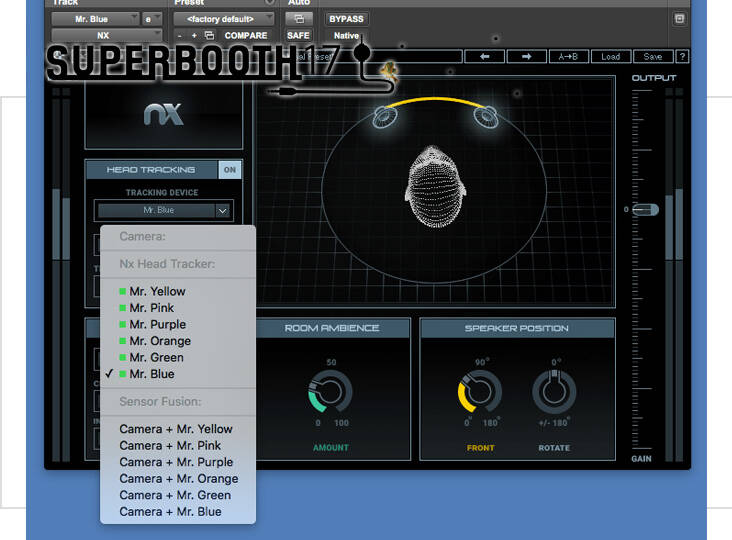Click the right virtual speaker icon
This screenshot has height=540, width=732.
tap(486, 117)
